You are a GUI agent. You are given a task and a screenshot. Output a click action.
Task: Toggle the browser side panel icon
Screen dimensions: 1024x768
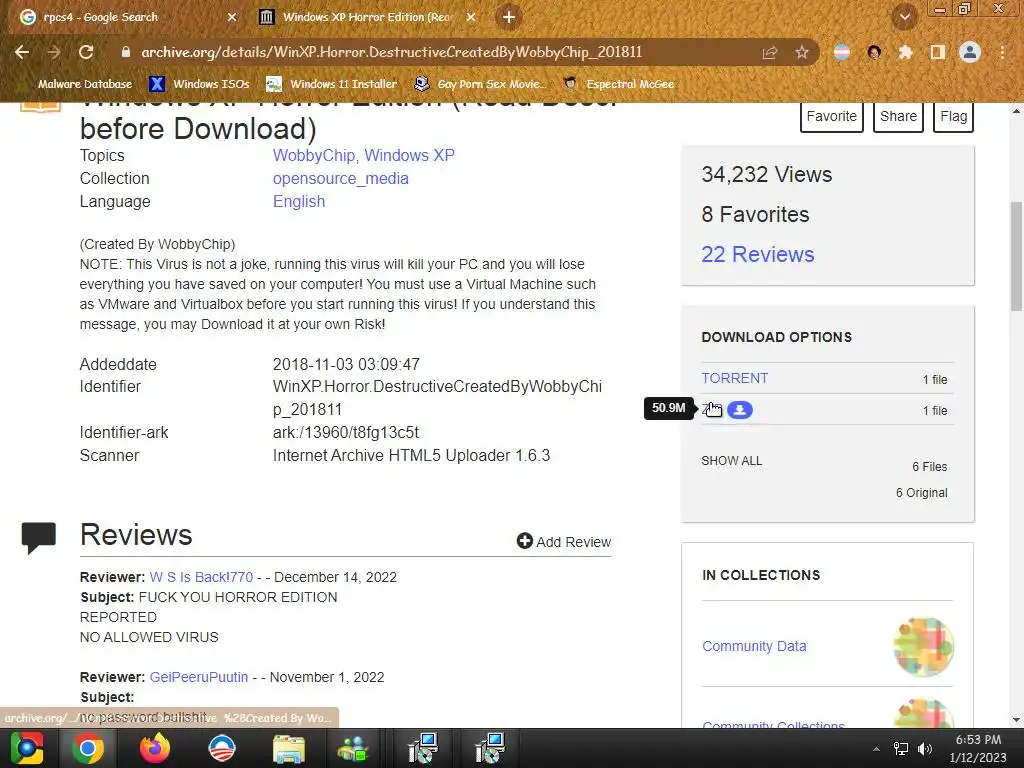coord(938,52)
